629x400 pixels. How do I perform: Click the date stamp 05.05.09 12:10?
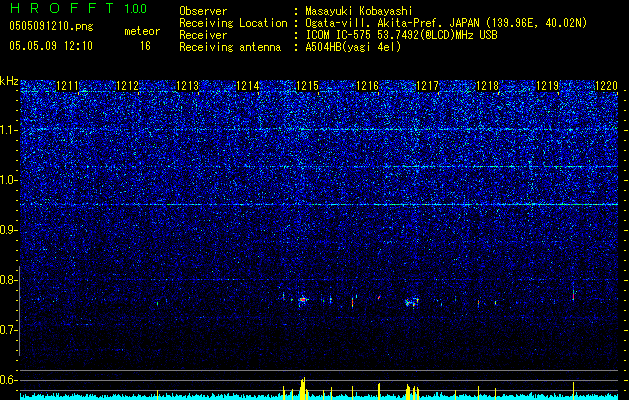click(51, 46)
